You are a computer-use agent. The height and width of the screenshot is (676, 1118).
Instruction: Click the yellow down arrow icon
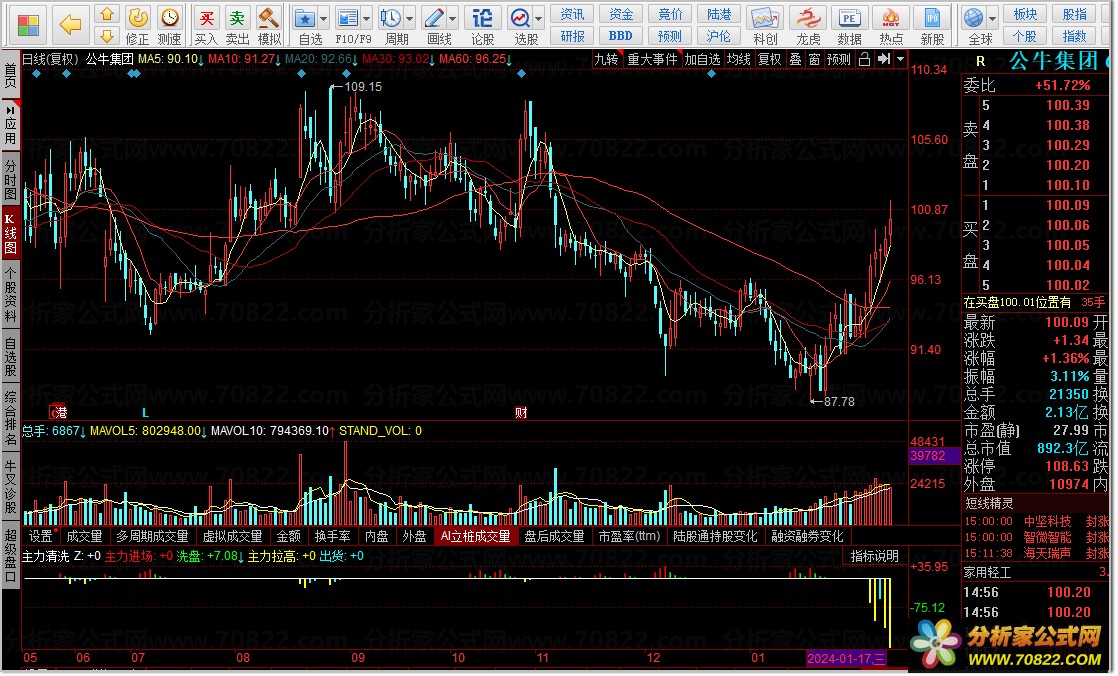pos(106,35)
